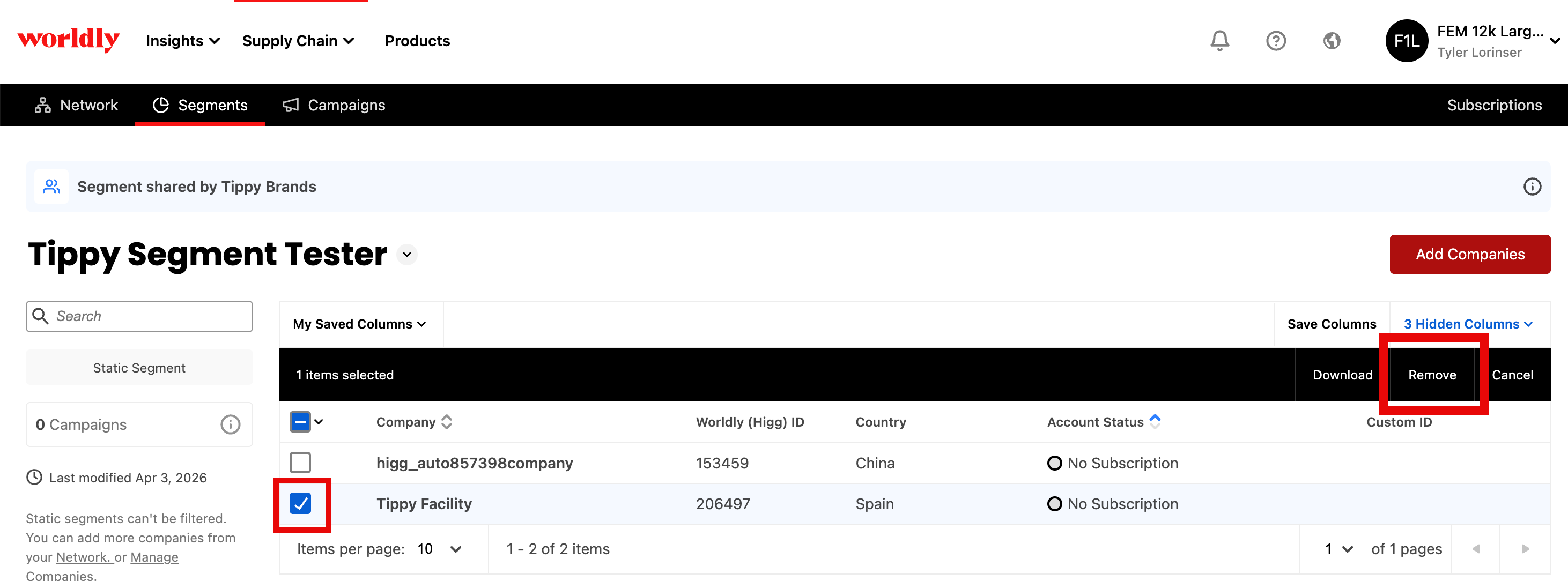This screenshot has height=581, width=1568.
Task: Click the globe language icon
Action: 1331,41
